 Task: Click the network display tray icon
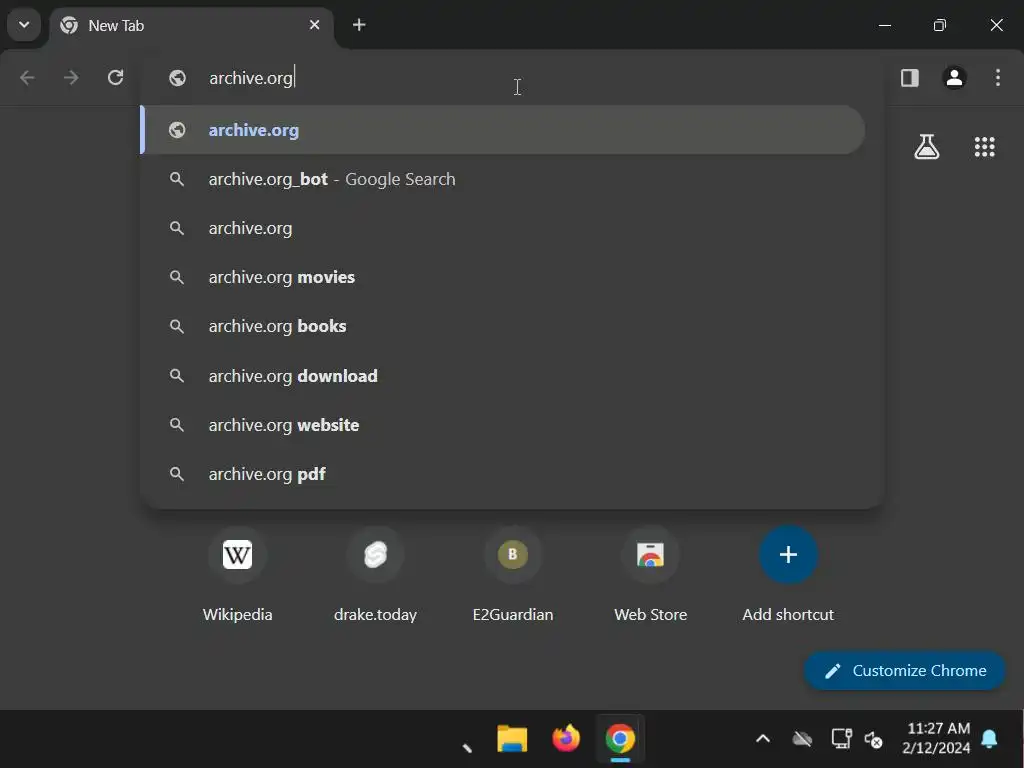click(841, 739)
